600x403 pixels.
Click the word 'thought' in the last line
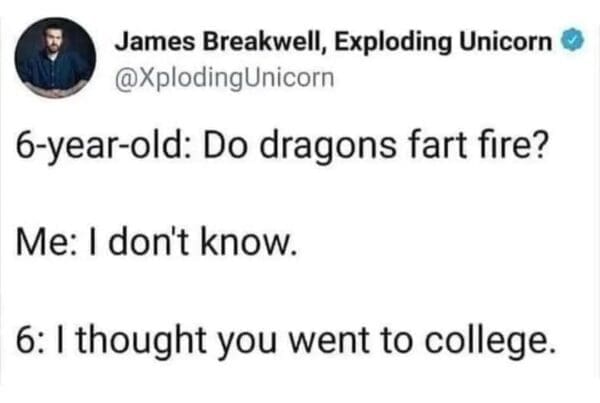tap(142, 339)
